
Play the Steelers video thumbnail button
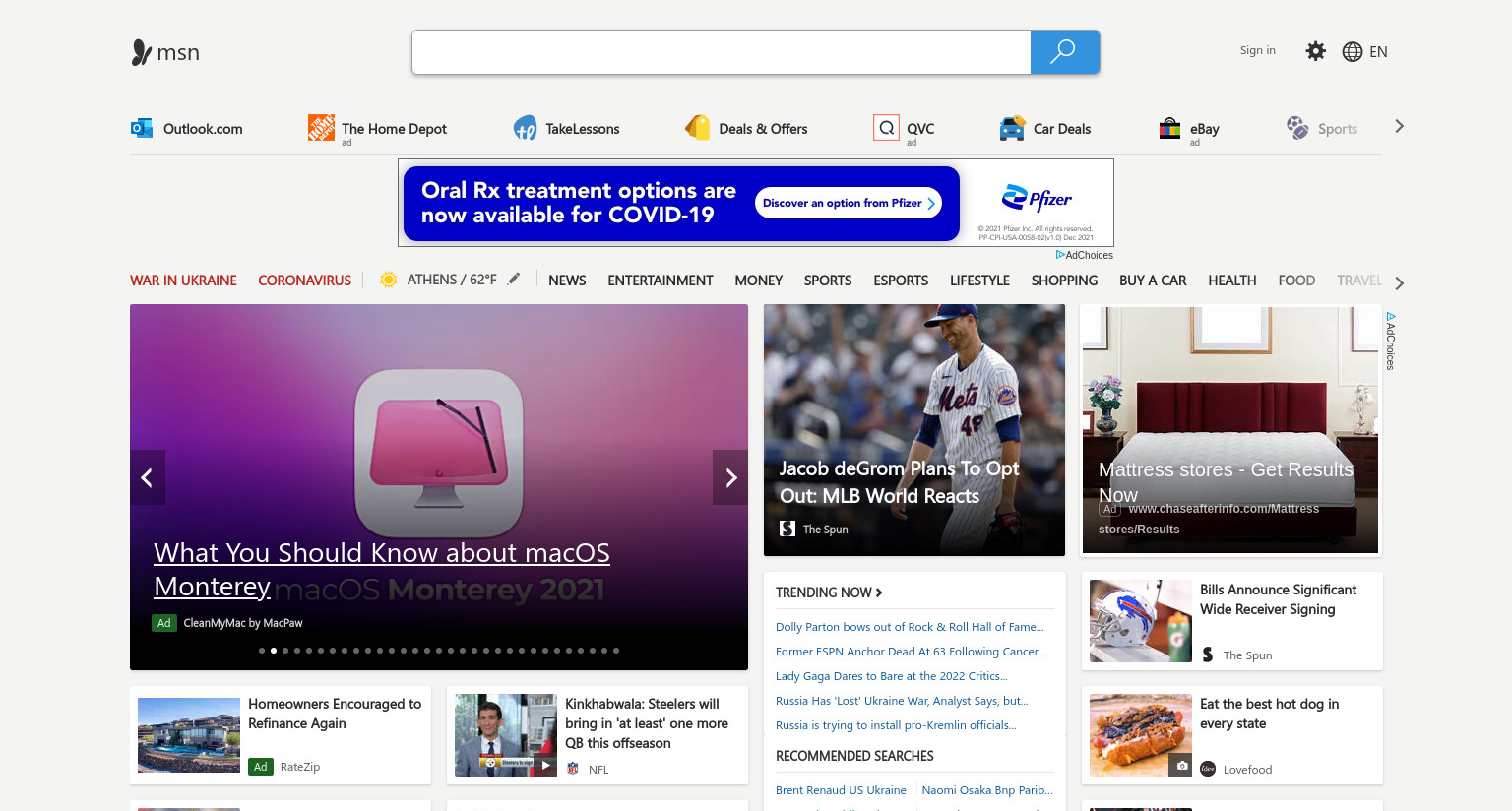[545, 765]
